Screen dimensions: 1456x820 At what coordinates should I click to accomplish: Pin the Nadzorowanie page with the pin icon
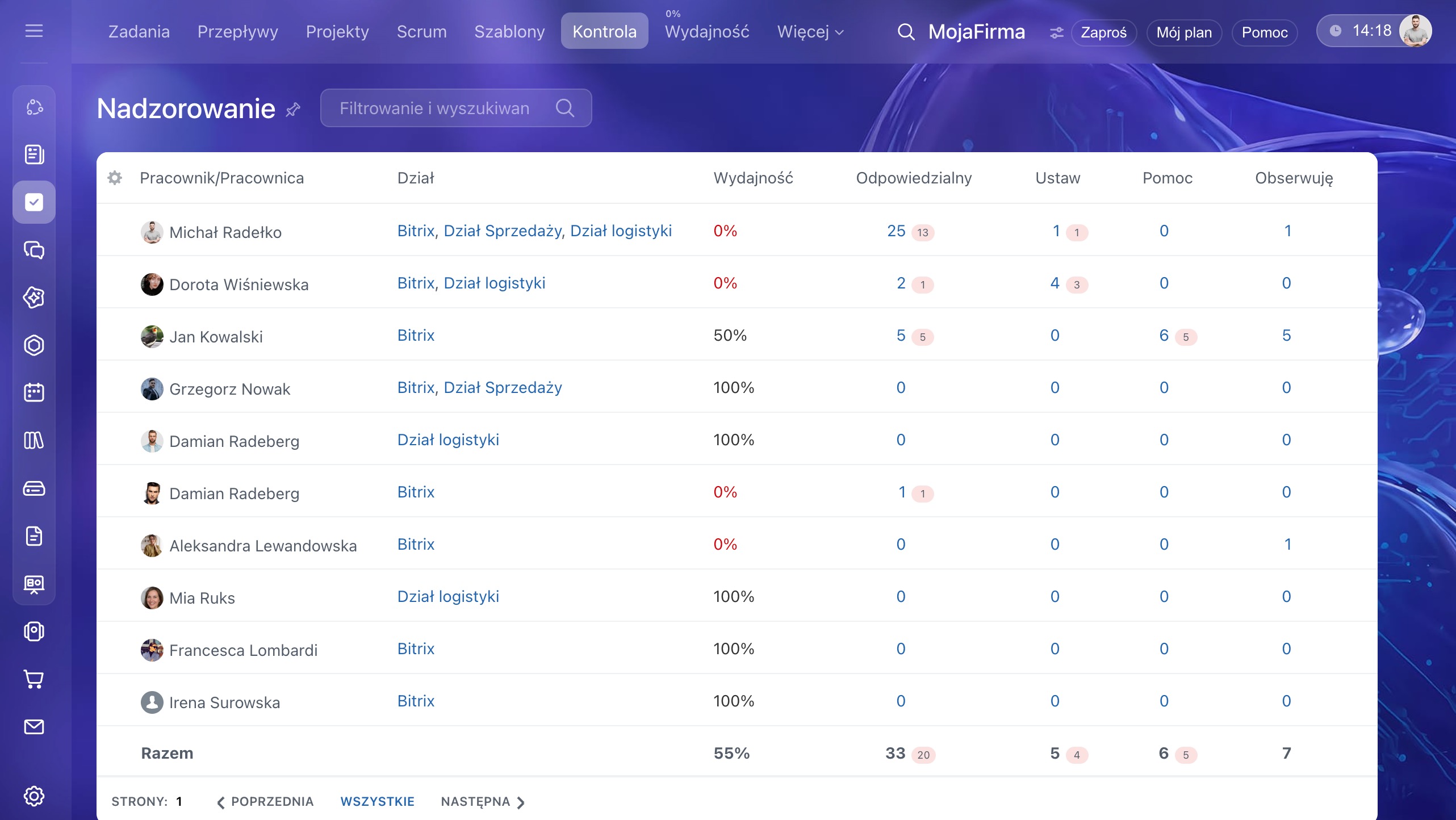click(293, 109)
